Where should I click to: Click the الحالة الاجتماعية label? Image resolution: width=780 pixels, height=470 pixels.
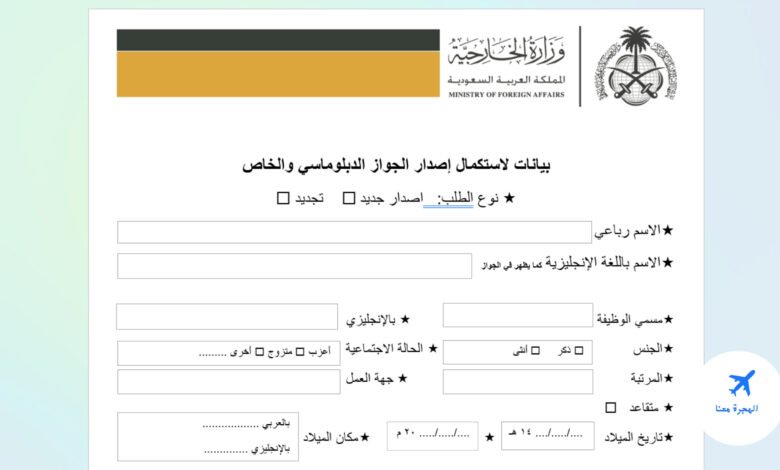[x=384, y=349]
